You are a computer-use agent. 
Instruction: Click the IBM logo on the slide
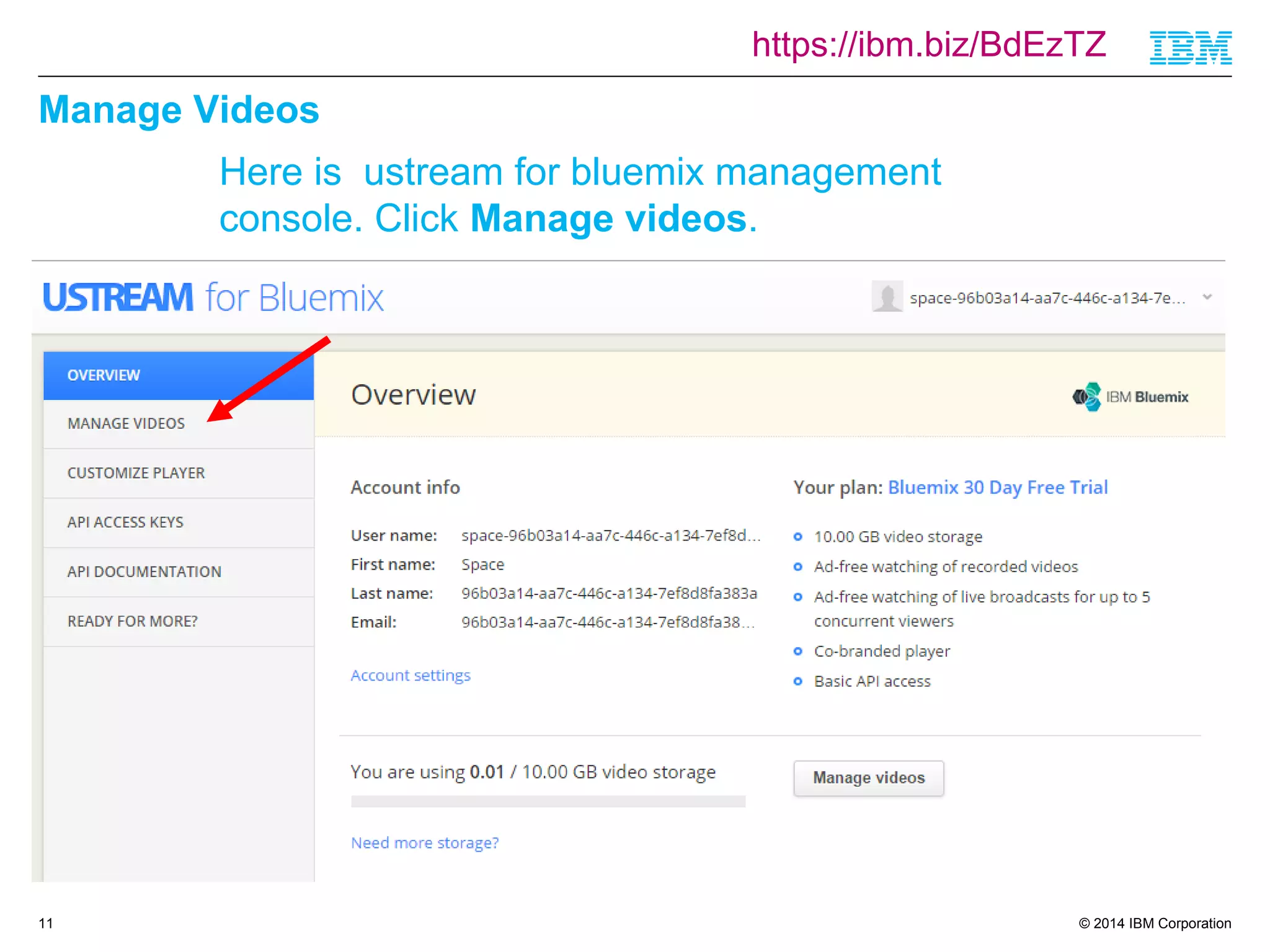(1191, 48)
